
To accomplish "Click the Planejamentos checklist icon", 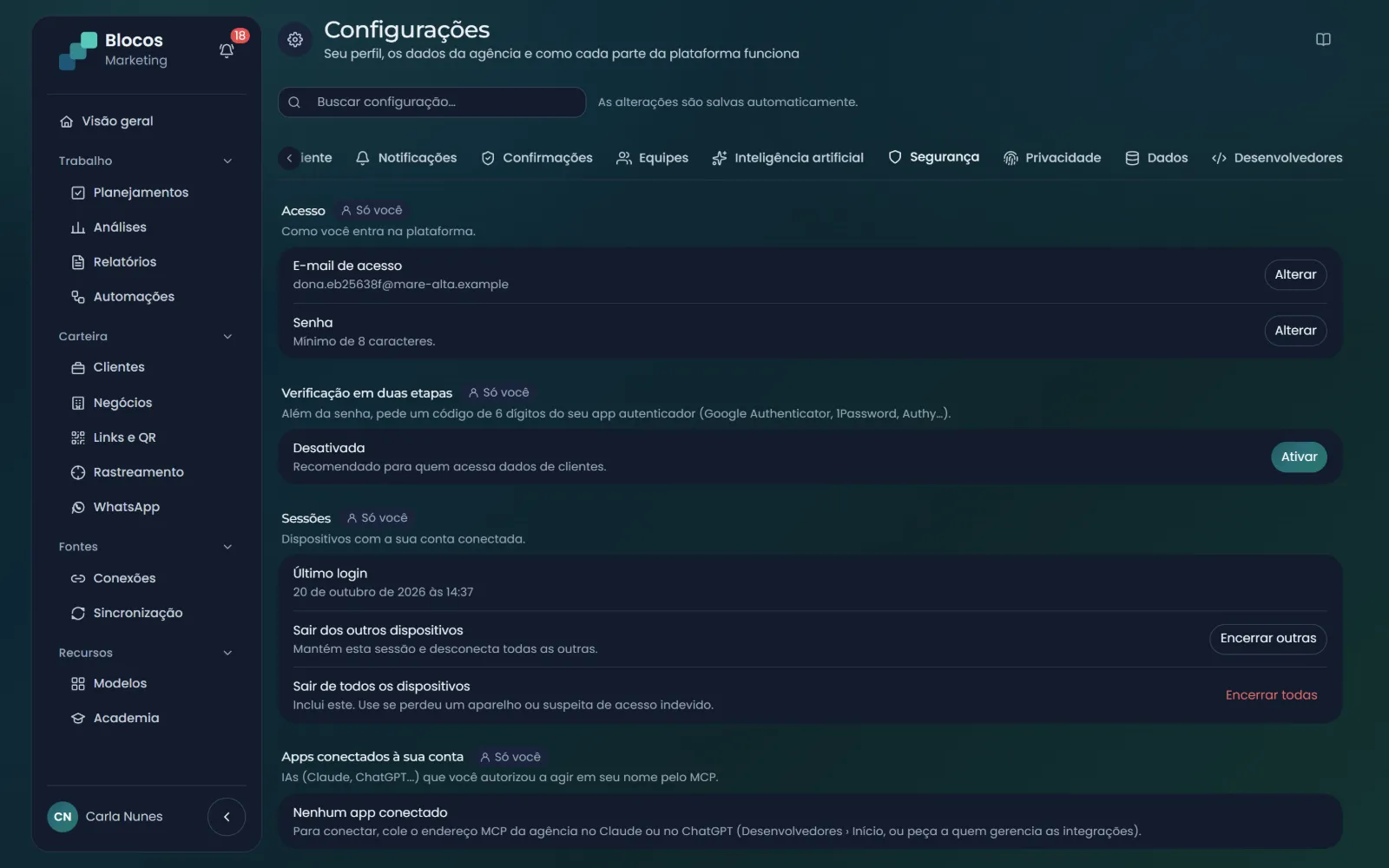I will [78, 193].
